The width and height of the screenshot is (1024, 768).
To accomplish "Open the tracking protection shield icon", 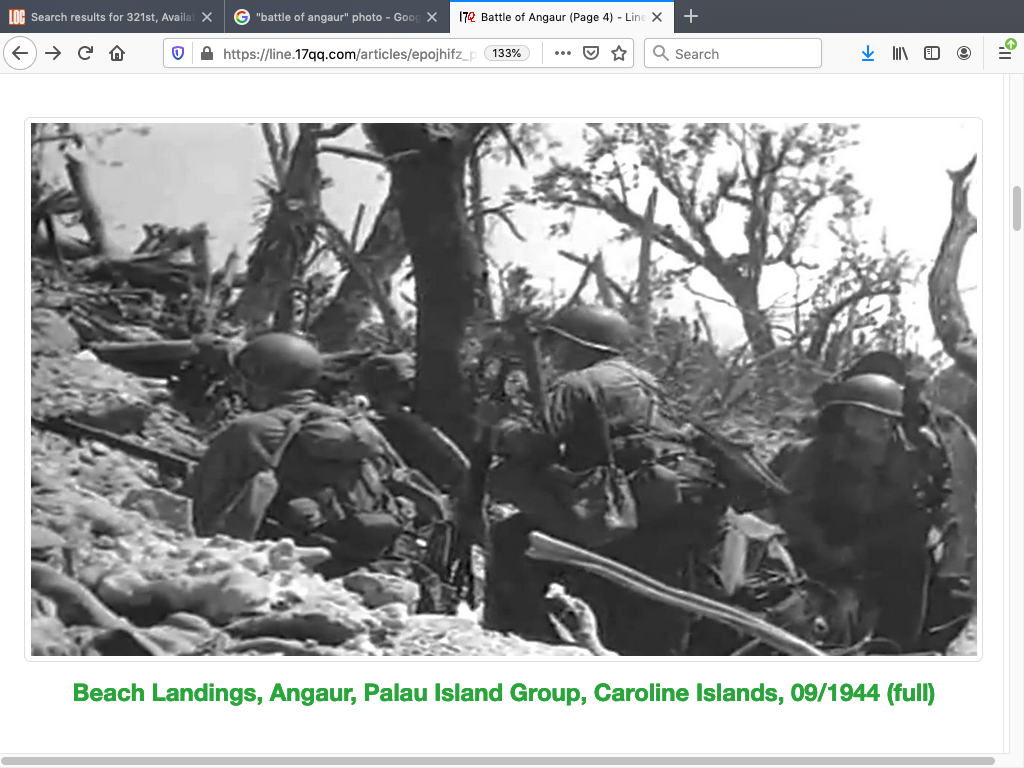I will pyautogui.click(x=179, y=54).
